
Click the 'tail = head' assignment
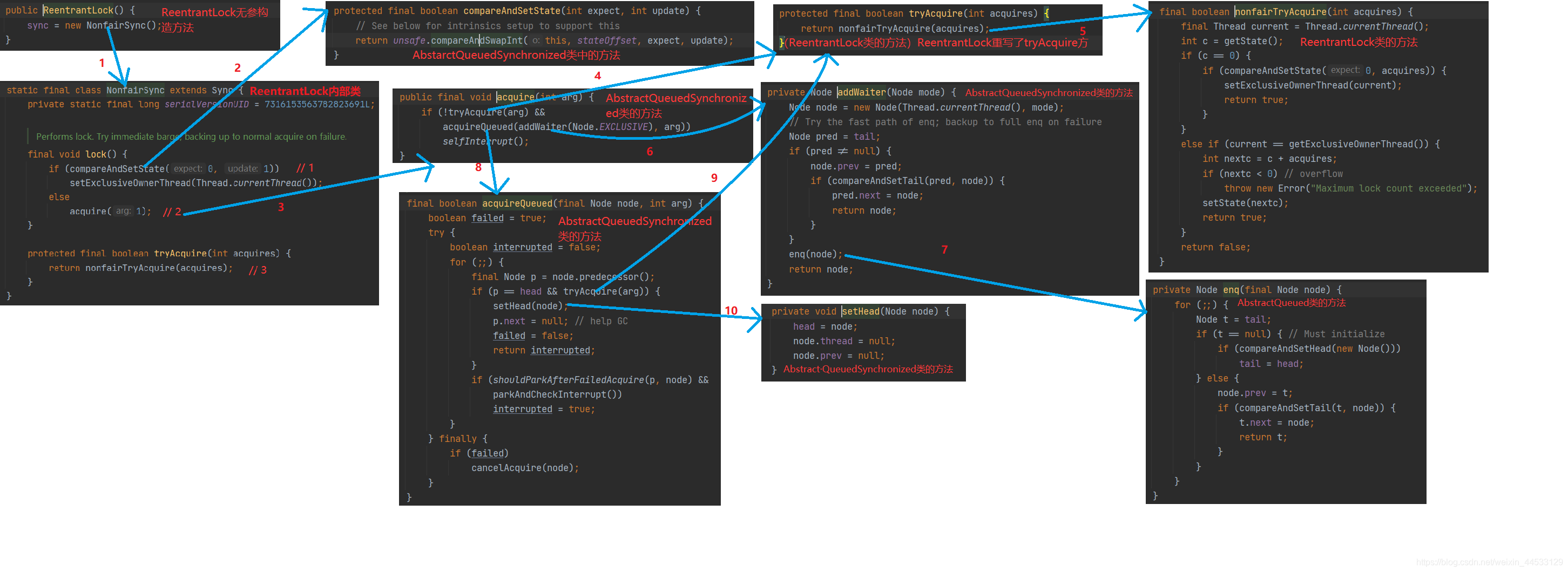[1271, 364]
